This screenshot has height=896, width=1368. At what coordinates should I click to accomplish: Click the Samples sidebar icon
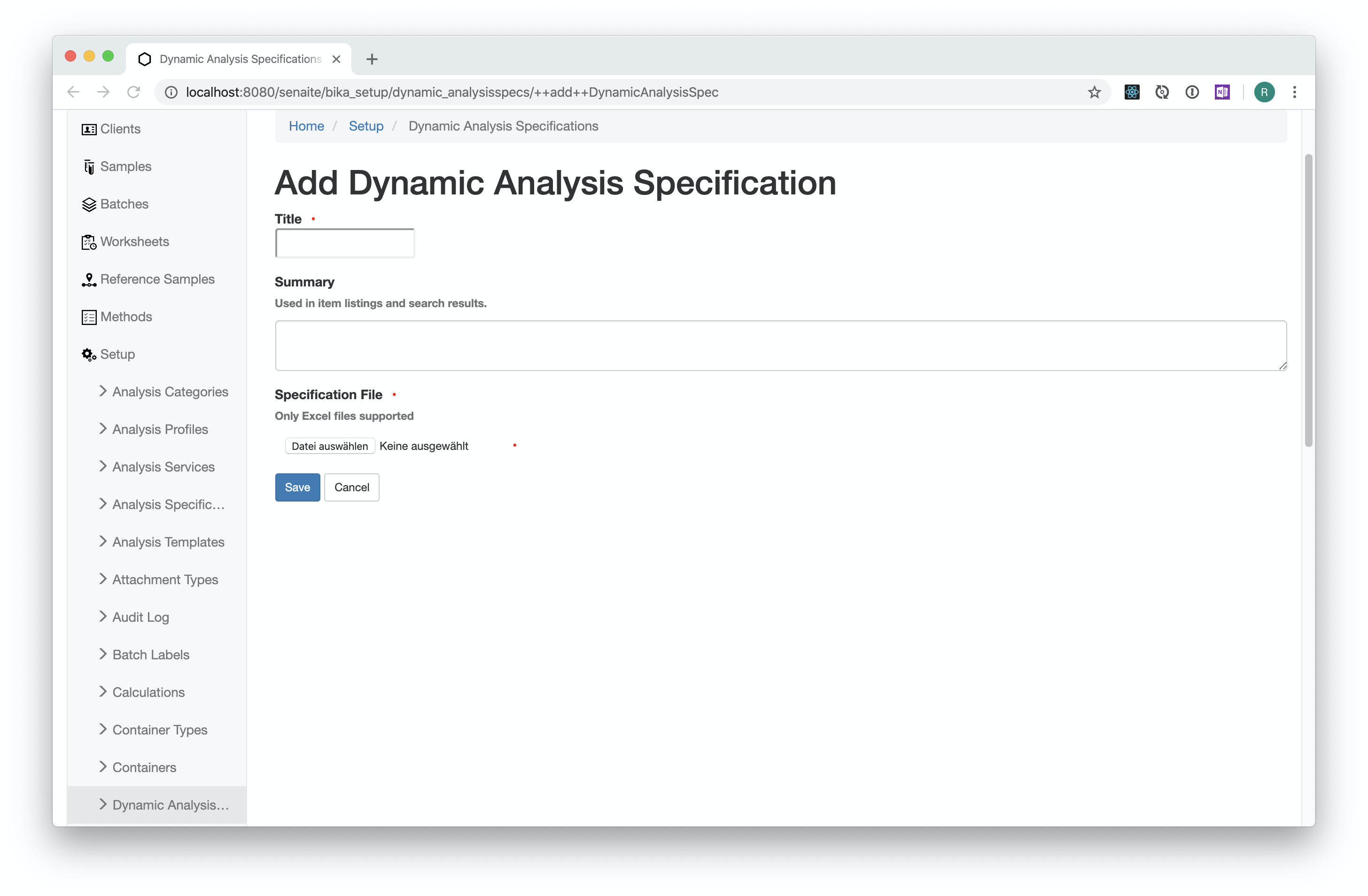pos(88,166)
